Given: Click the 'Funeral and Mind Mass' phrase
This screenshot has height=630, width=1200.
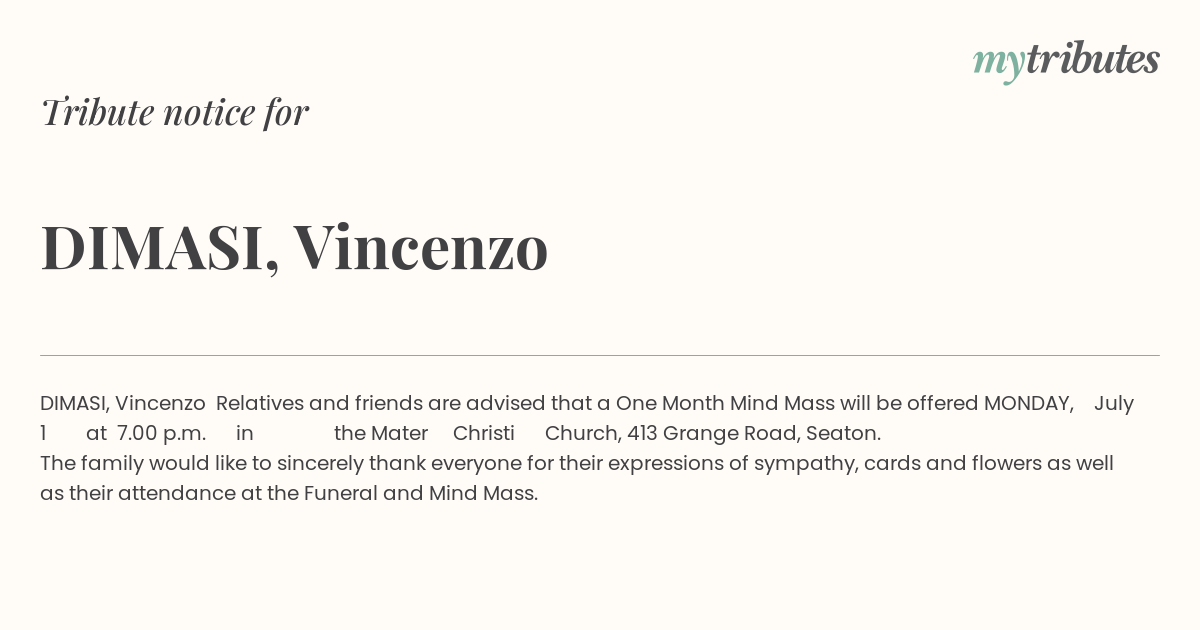Looking at the screenshot, I should click(419, 493).
